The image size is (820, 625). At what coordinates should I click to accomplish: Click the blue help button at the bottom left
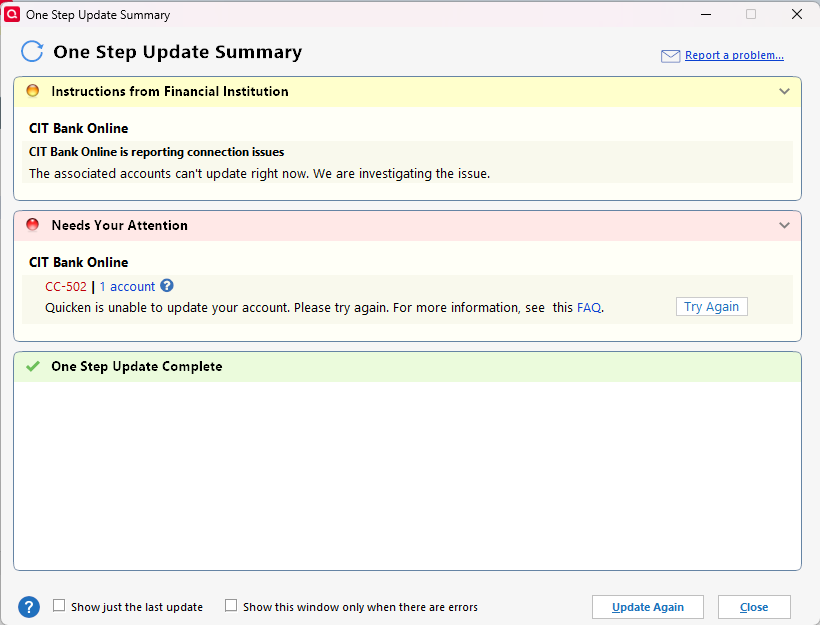coord(29,607)
